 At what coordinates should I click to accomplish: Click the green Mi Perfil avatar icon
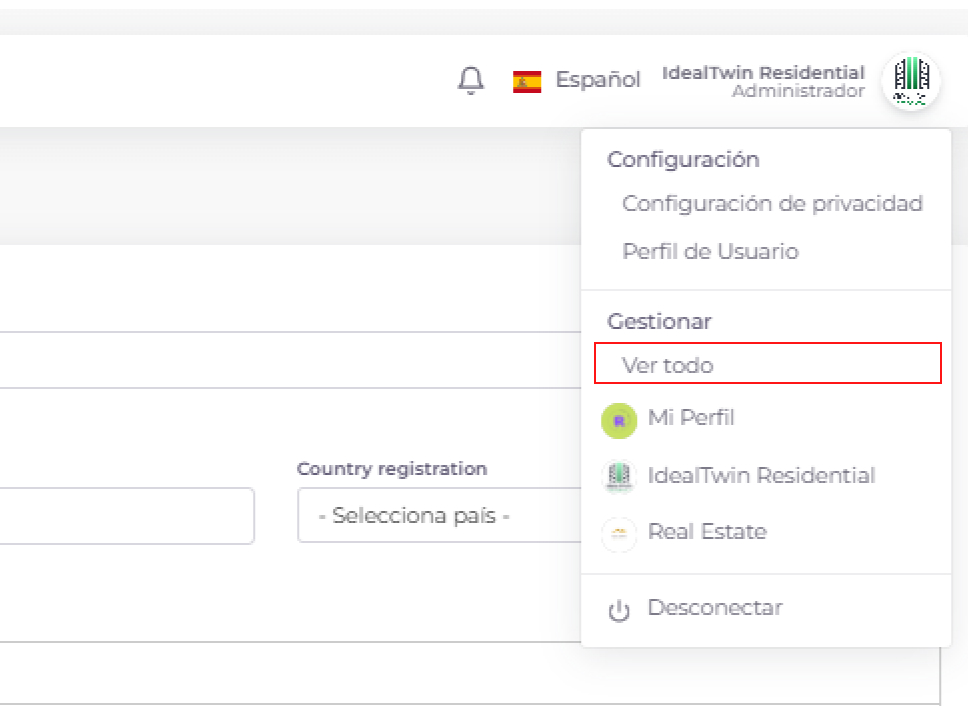[619, 421]
